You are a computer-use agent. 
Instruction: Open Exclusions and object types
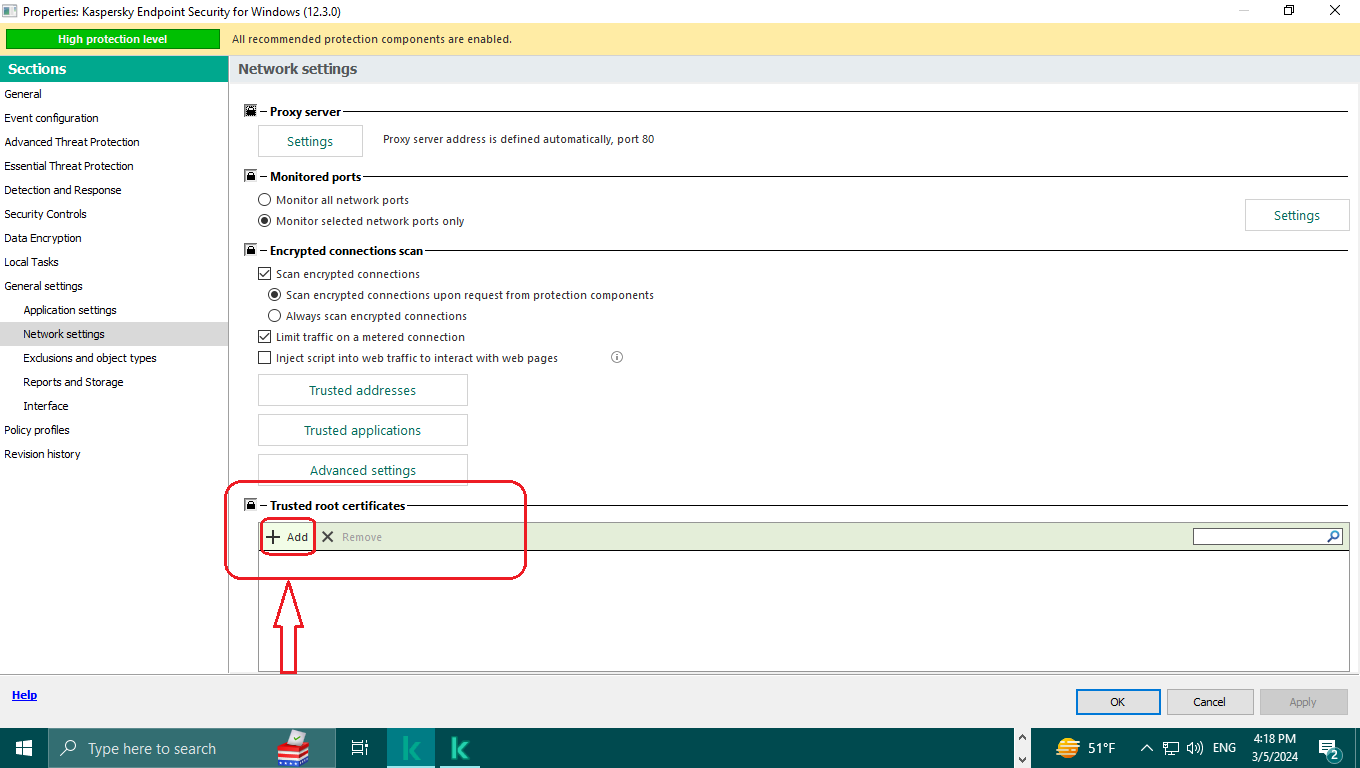tap(114, 358)
